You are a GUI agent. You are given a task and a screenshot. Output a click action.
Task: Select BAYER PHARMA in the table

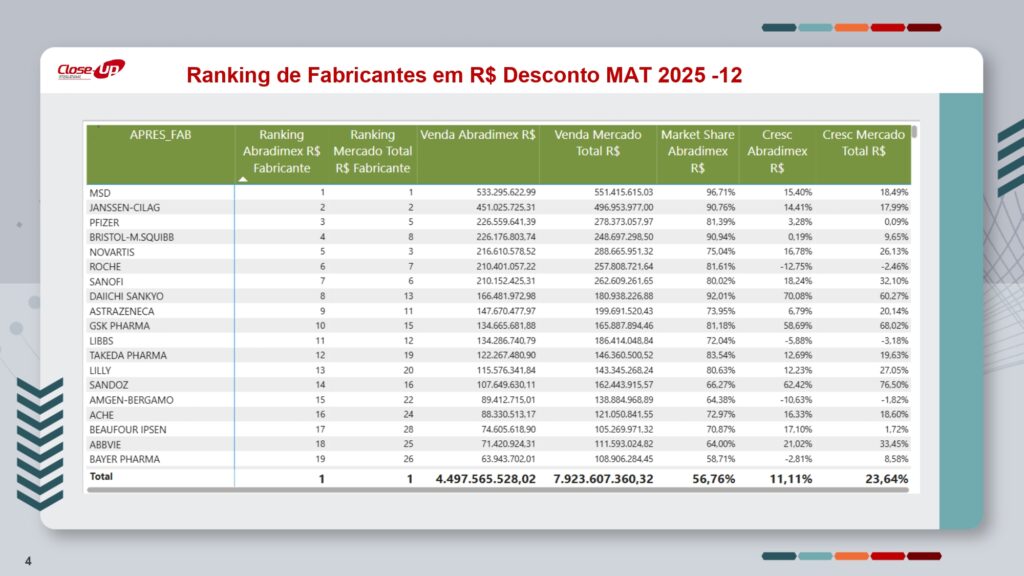pos(124,459)
